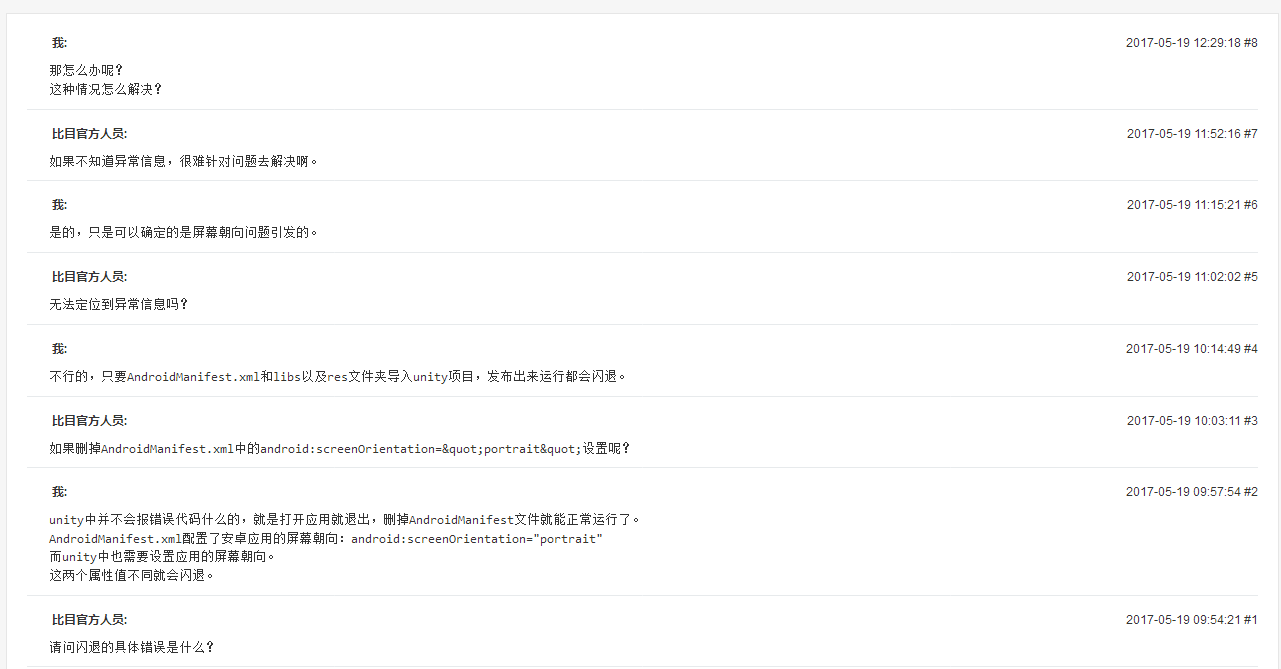Click reply starting 如果删掉AndroidManifest.xml中的

coord(340,449)
